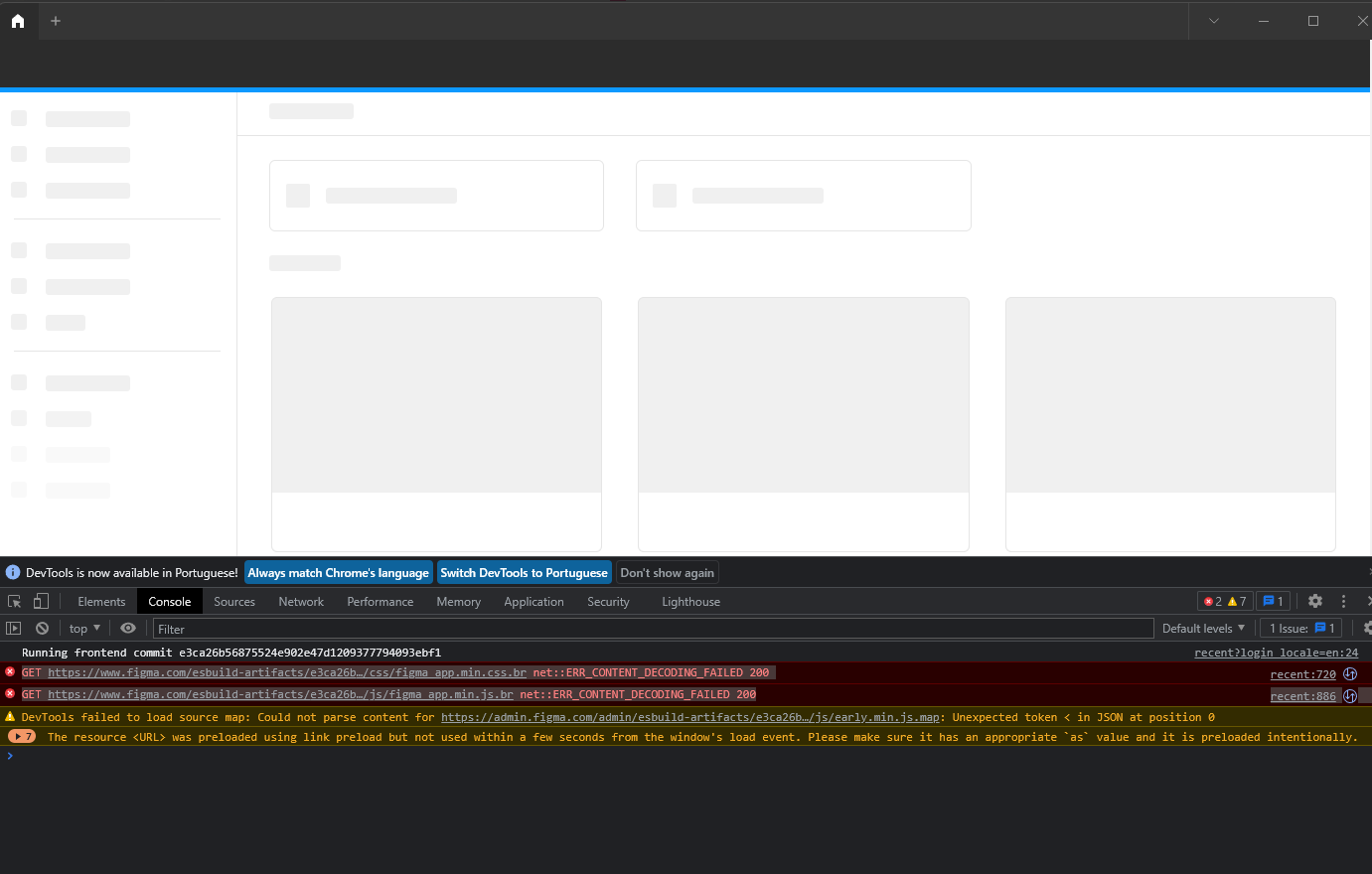This screenshot has width=1372, height=874.
Task: Open the Default levels dropdown
Action: (x=1203, y=629)
